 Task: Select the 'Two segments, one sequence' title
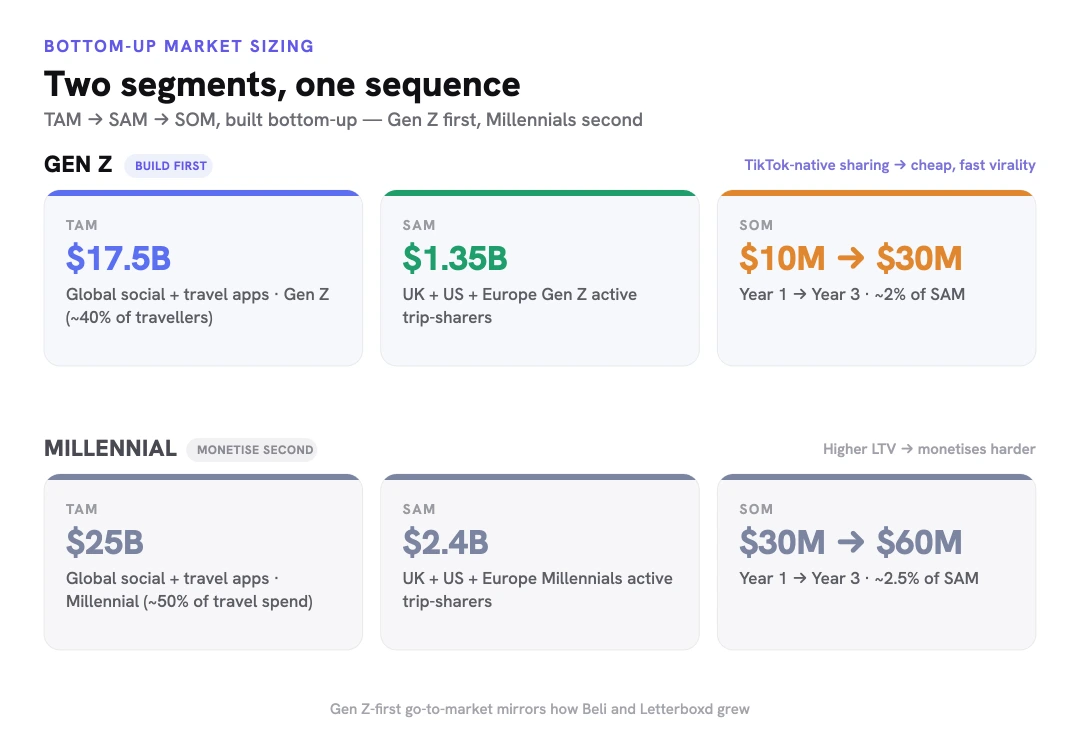(x=282, y=85)
